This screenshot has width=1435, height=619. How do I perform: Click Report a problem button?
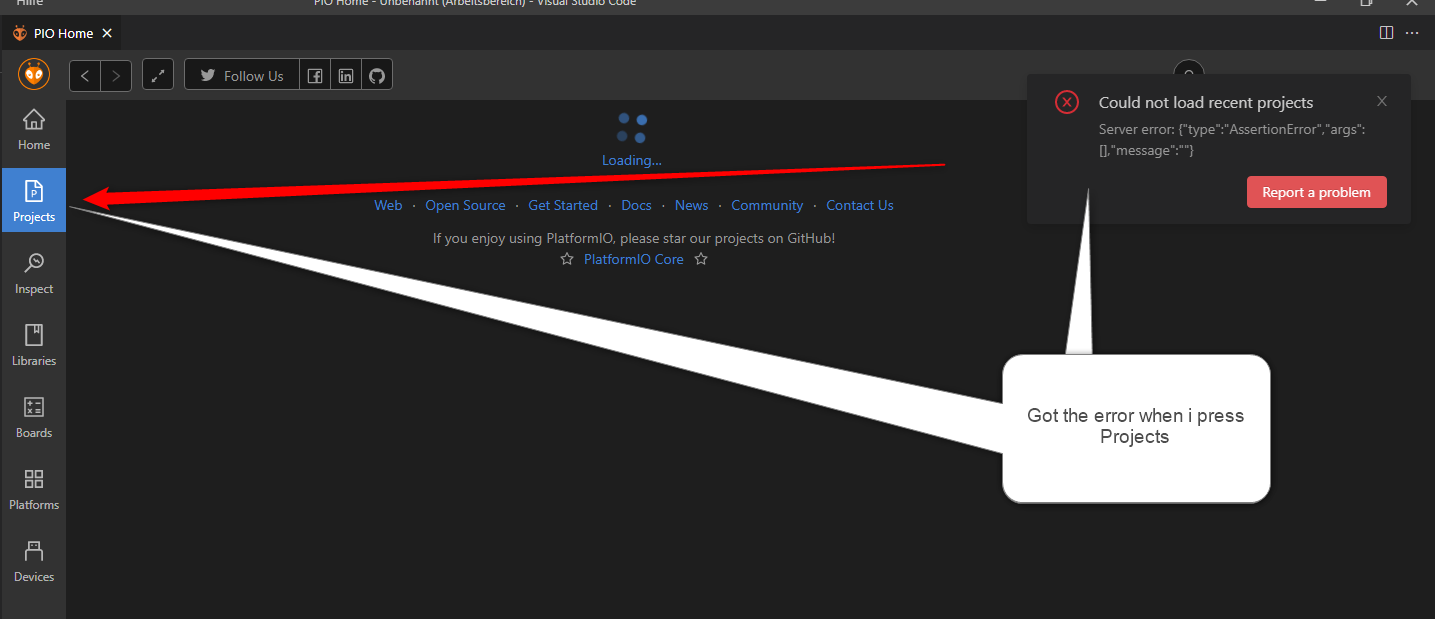point(1316,192)
